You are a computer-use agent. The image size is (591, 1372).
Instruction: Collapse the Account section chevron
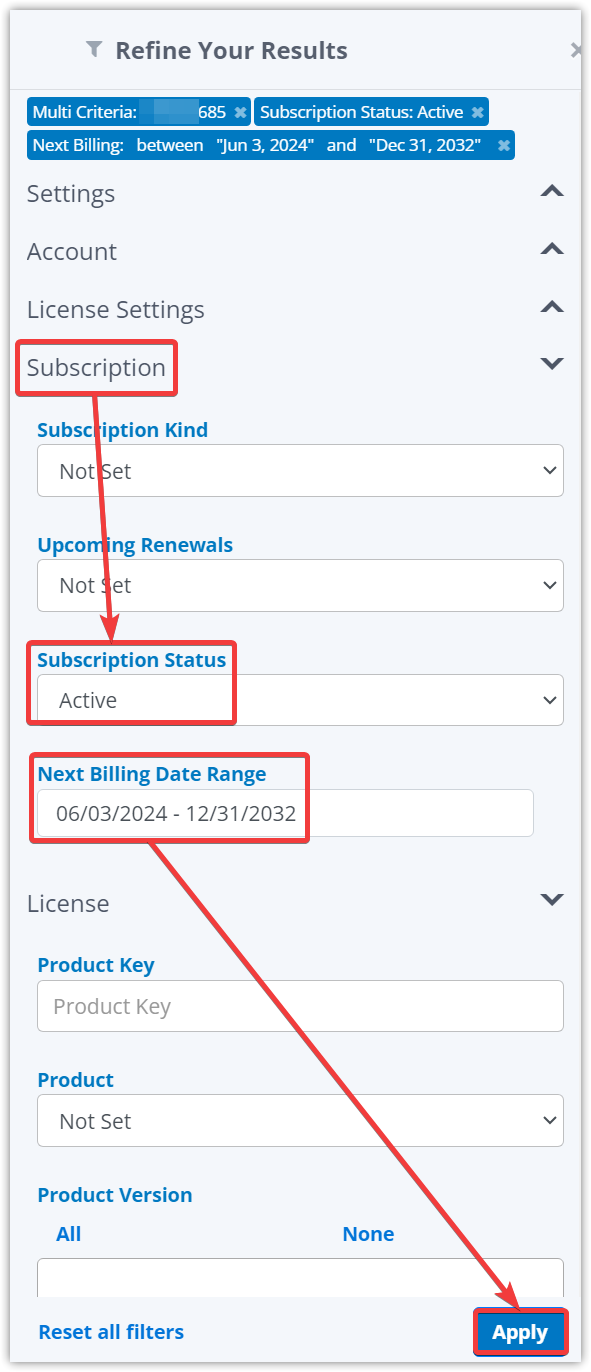[x=552, y=249]
